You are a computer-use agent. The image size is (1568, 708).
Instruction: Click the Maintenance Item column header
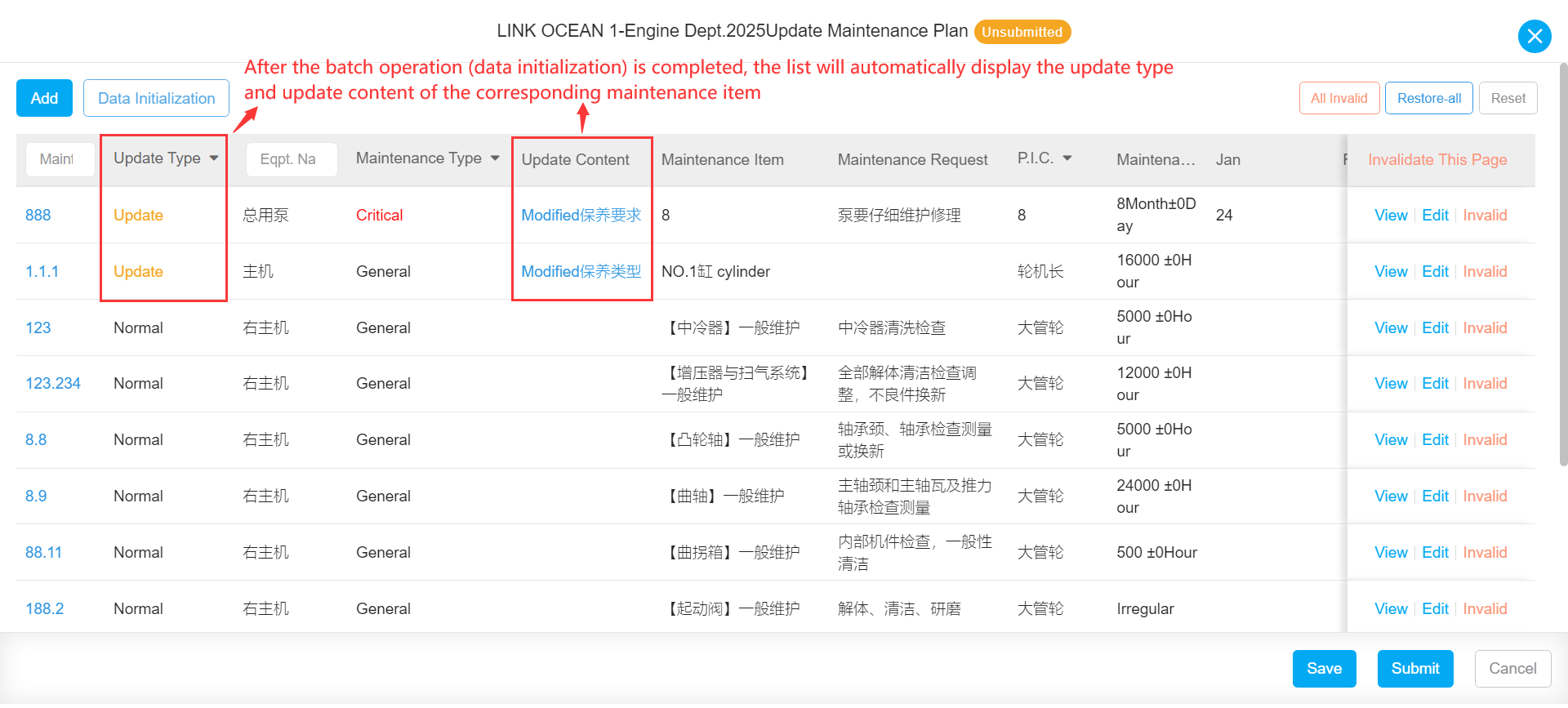(x=722, y=160)
